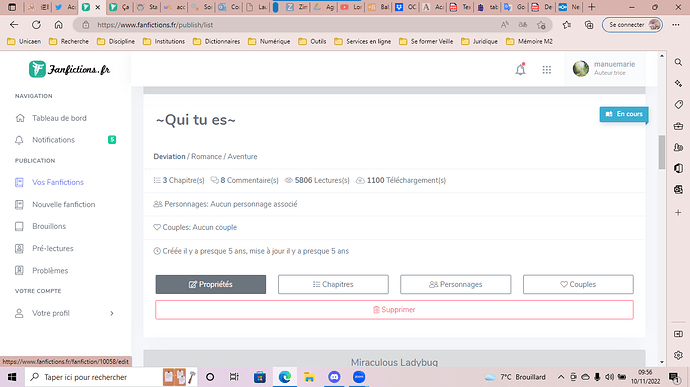The image size is (690, 387).
Task: Click the page vertical scrollbar thumb
Action: [661, 152]
